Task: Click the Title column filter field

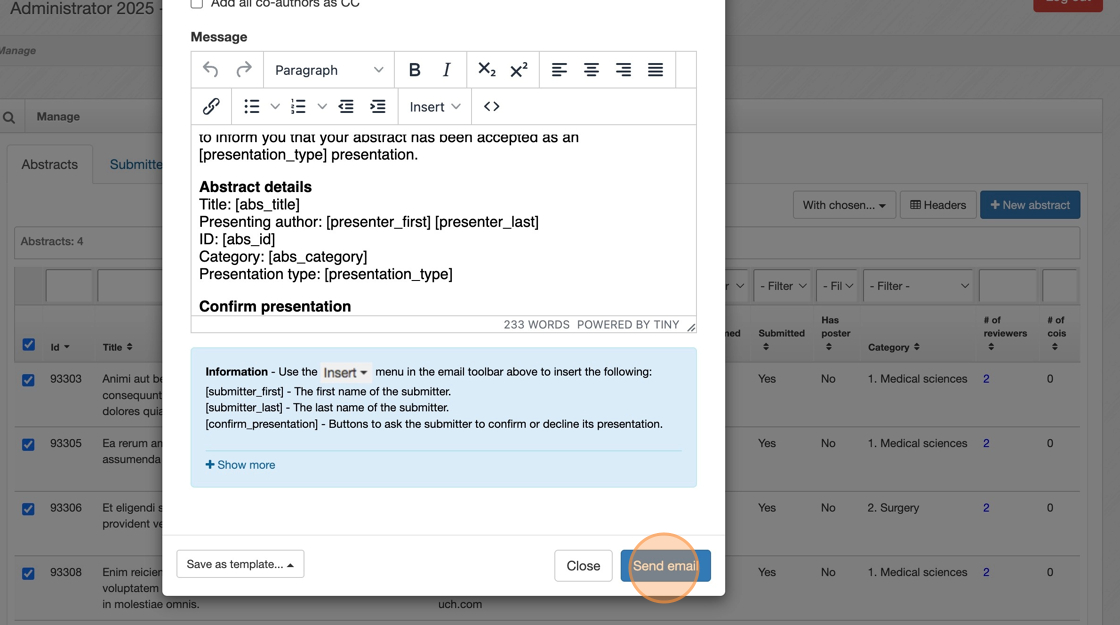Action: click(x=130, y=286)
